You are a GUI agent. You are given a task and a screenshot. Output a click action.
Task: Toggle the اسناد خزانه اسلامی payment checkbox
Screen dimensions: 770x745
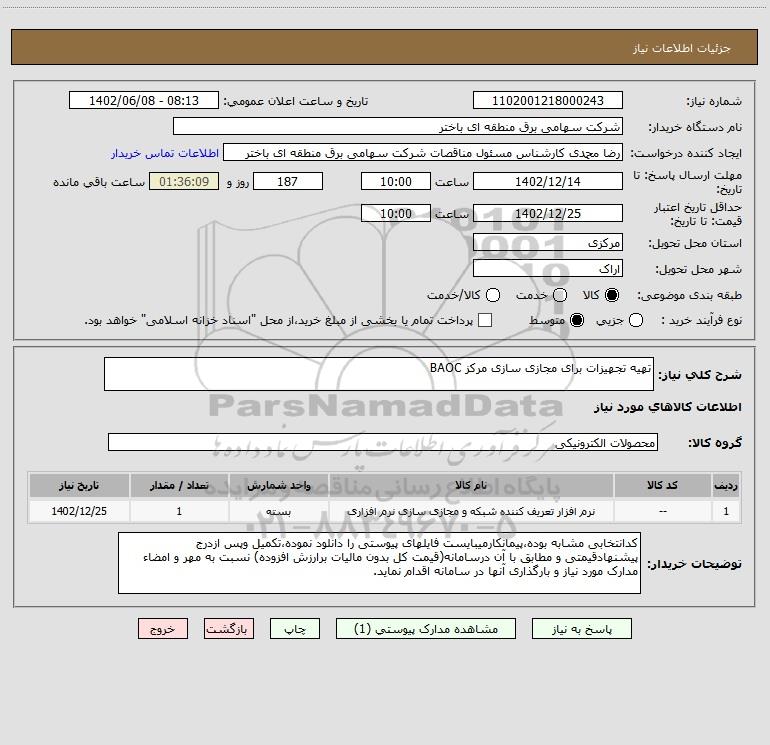point(485,320)
